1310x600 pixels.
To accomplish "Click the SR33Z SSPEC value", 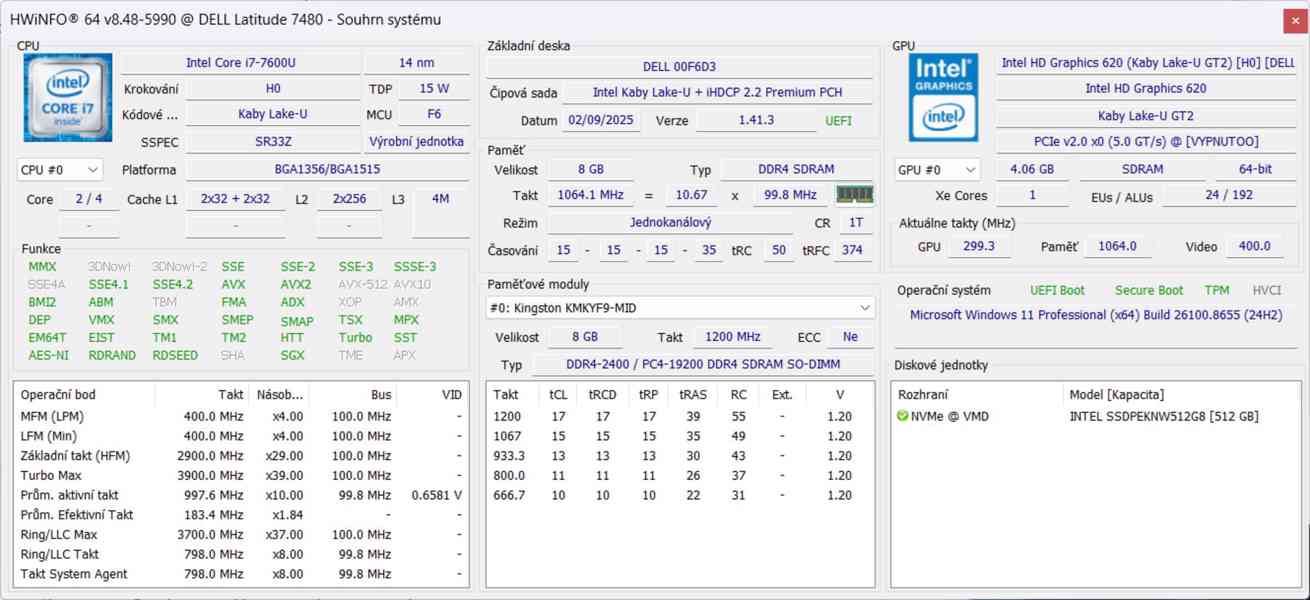I will 273,141.
